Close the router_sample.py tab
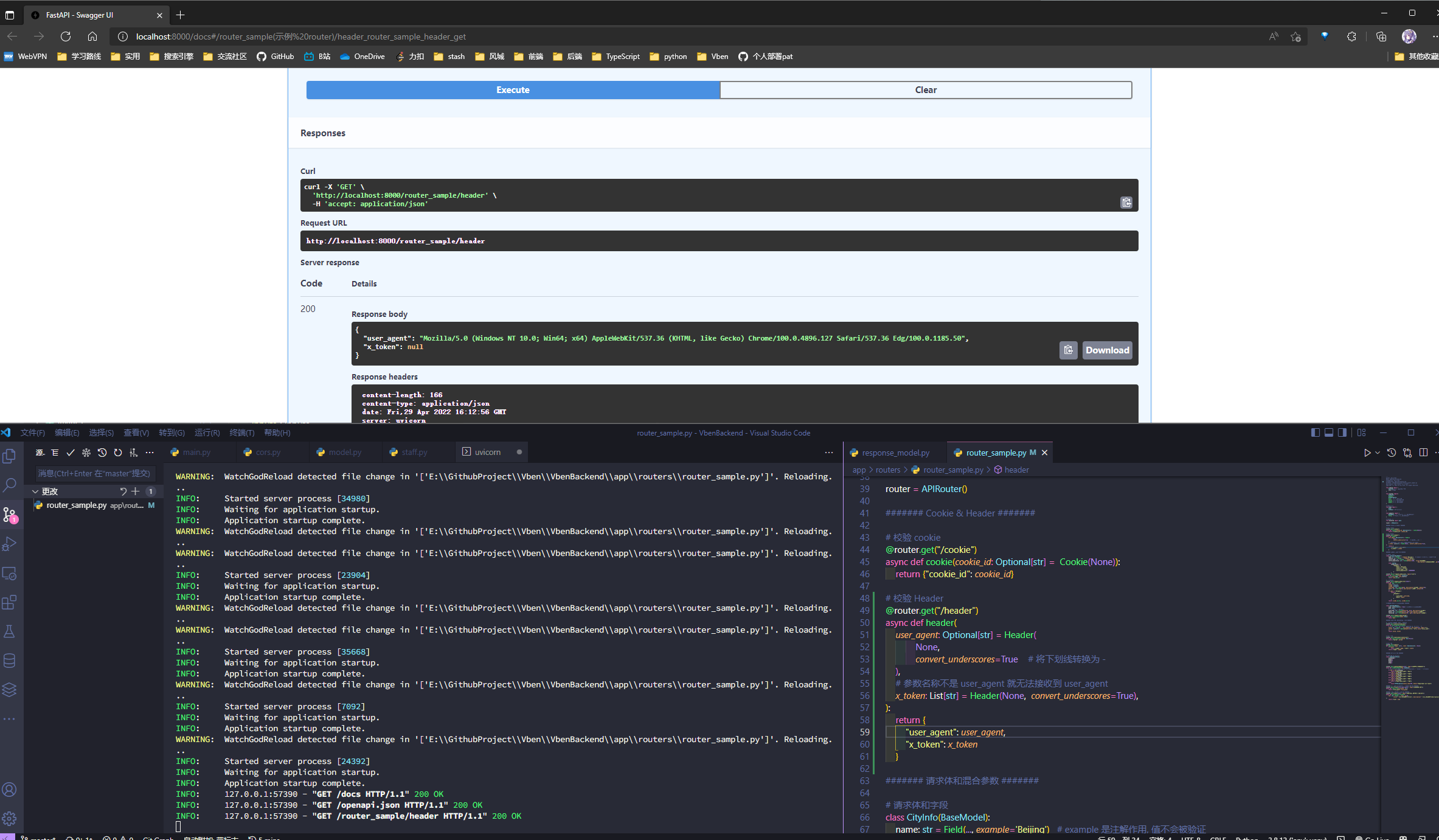The image size is (1439, 840). 1044,453
